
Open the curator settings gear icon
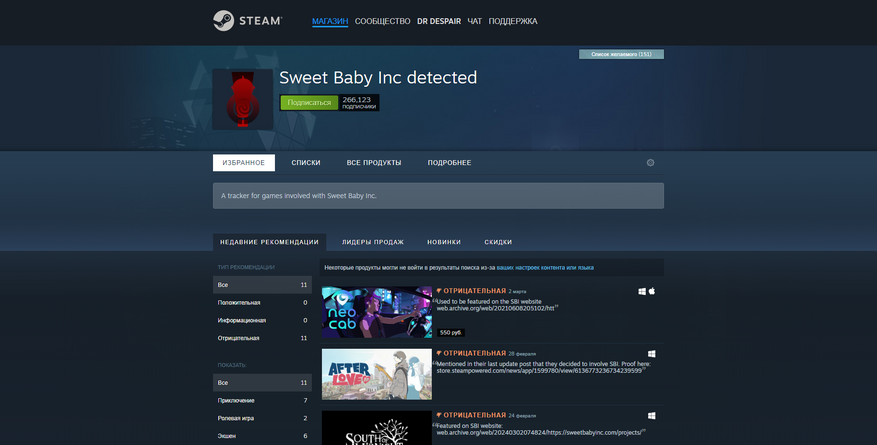[x=650, y=163]
